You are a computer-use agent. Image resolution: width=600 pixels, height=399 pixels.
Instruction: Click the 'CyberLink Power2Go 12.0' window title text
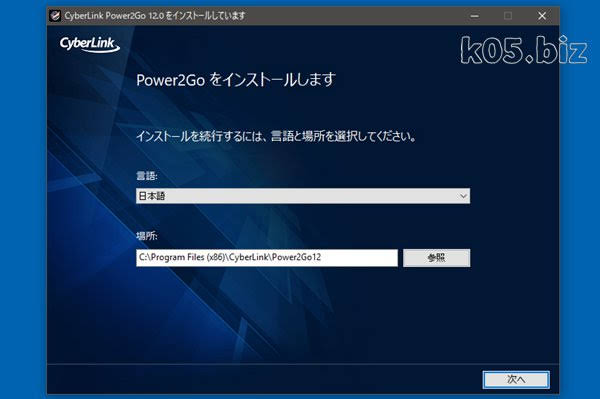154,16
